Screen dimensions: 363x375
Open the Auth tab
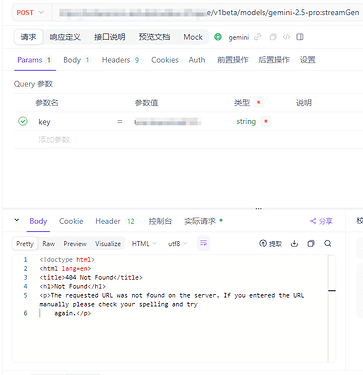(197, 60)
